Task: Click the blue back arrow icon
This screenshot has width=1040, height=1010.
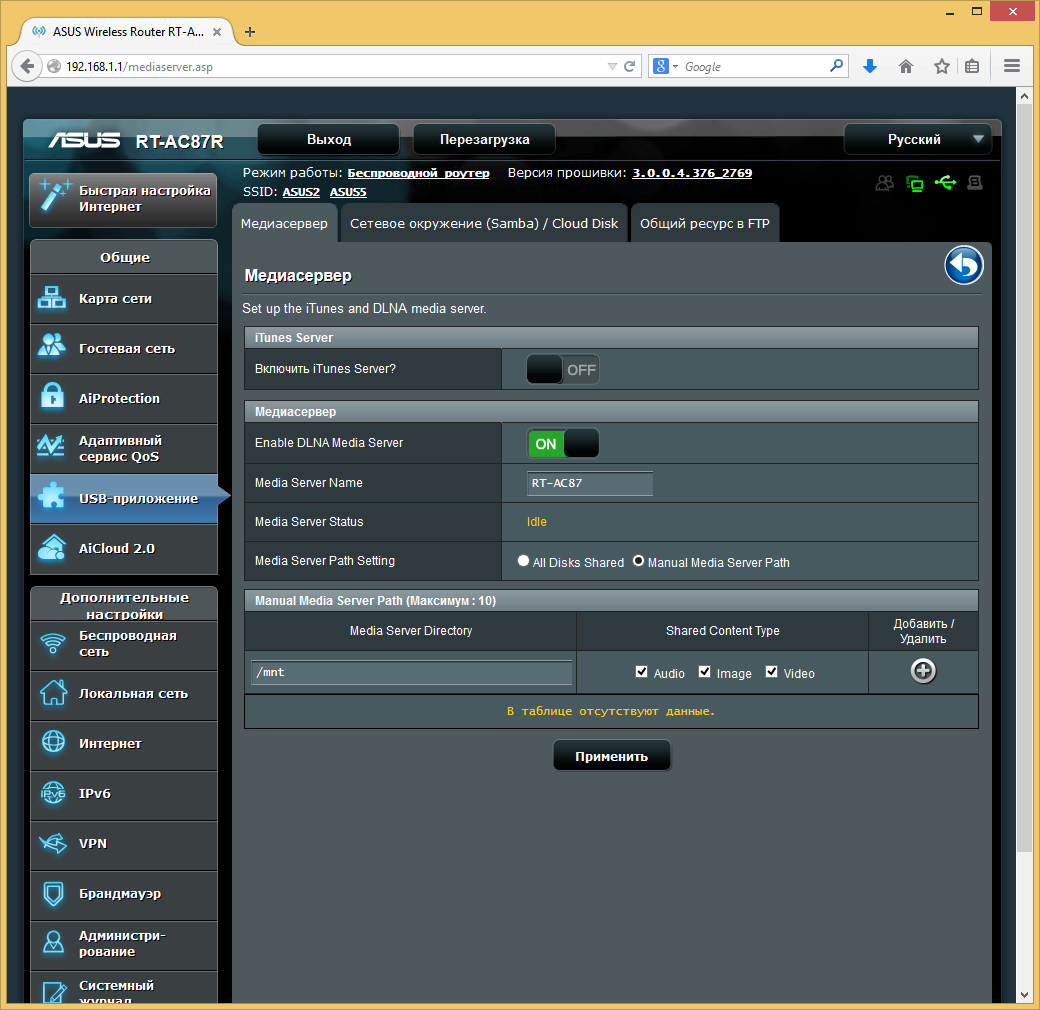Action: 964,265
